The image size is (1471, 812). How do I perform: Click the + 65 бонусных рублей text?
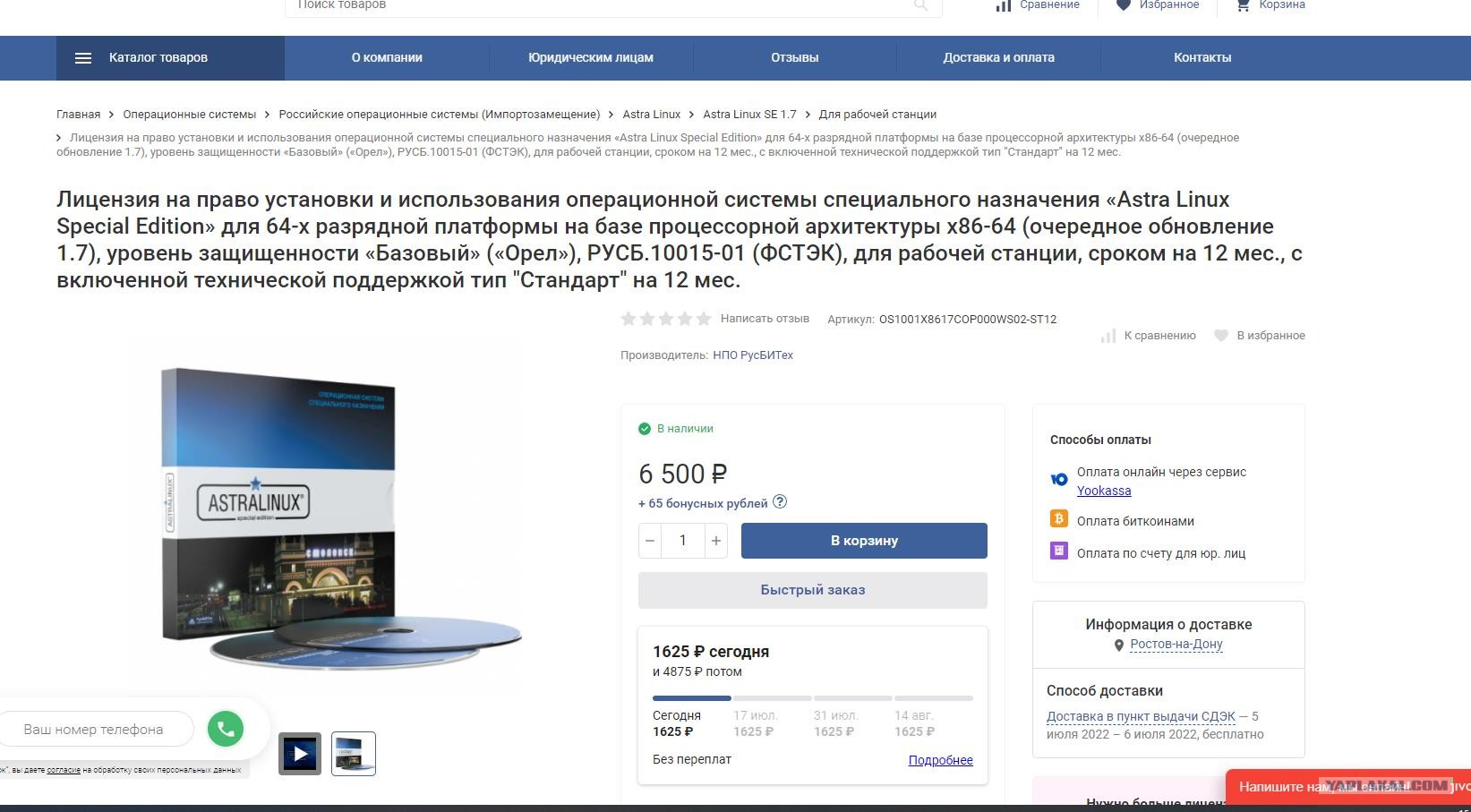703,504
